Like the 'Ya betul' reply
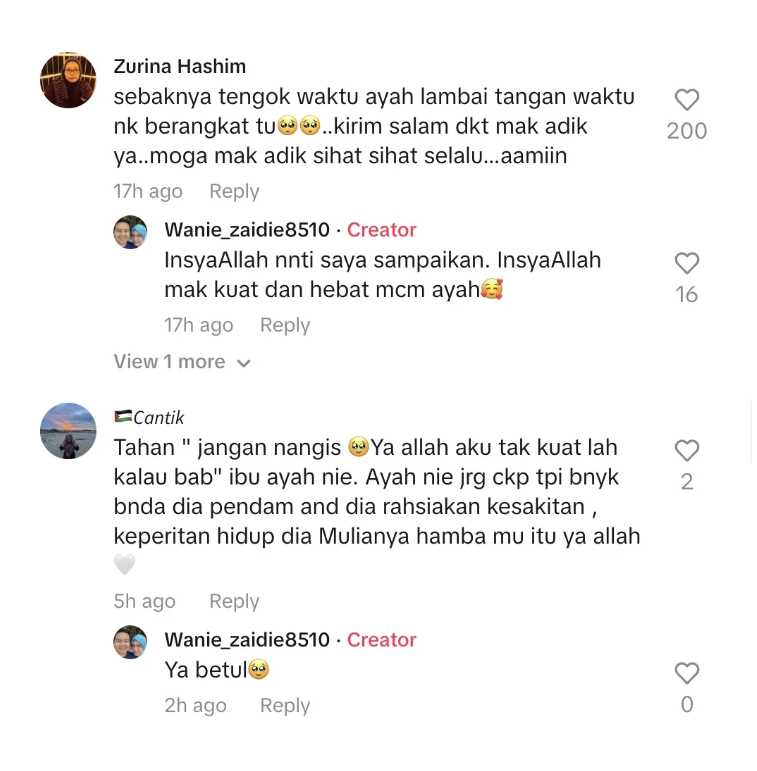Image resolution: width=757 pixels, height=771 pixels. coord(687,673)
